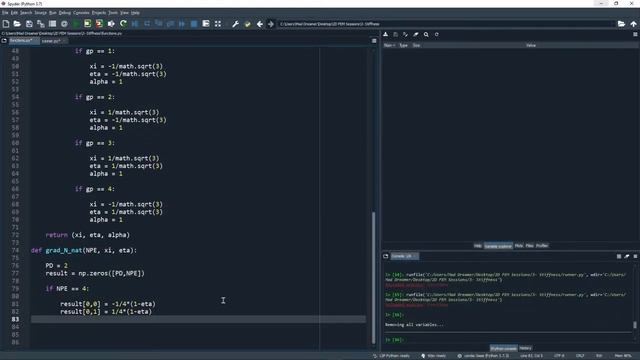Search variables magnifier icon
This screenshot has width=640, height=360.
point(426,35)
